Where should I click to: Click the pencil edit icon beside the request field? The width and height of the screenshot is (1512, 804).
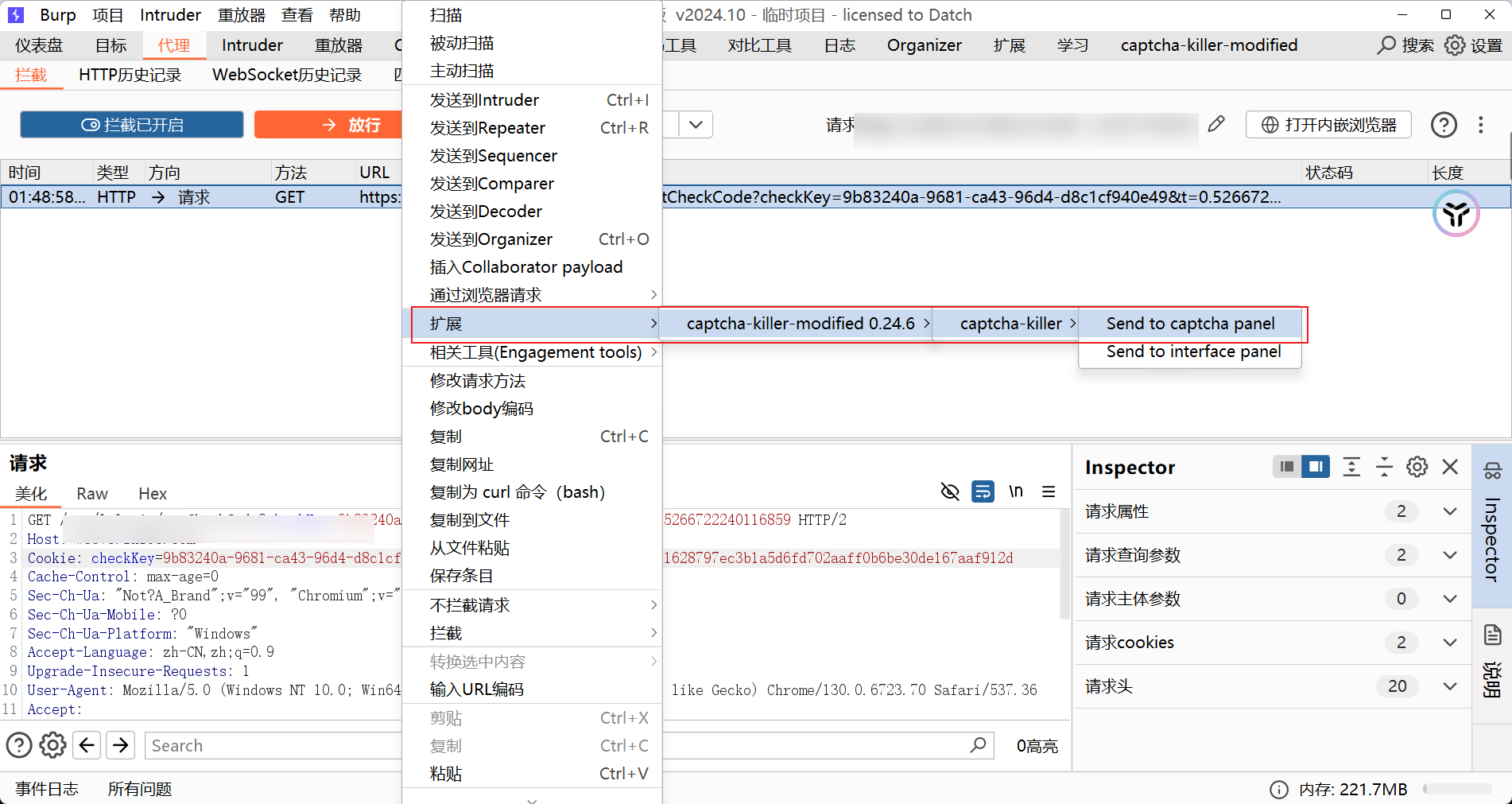click(x=1216, y=124)
